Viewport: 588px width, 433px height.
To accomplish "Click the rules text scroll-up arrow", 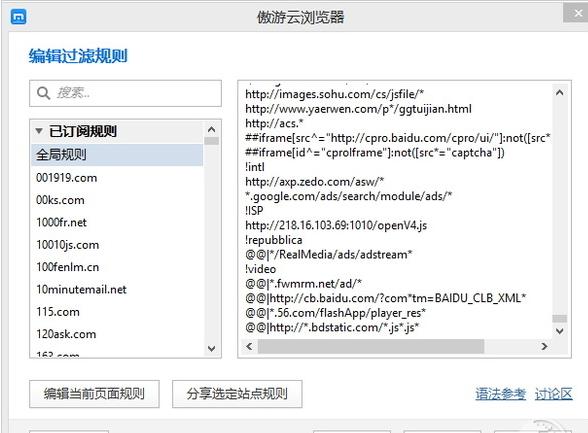I will point(560,93).
